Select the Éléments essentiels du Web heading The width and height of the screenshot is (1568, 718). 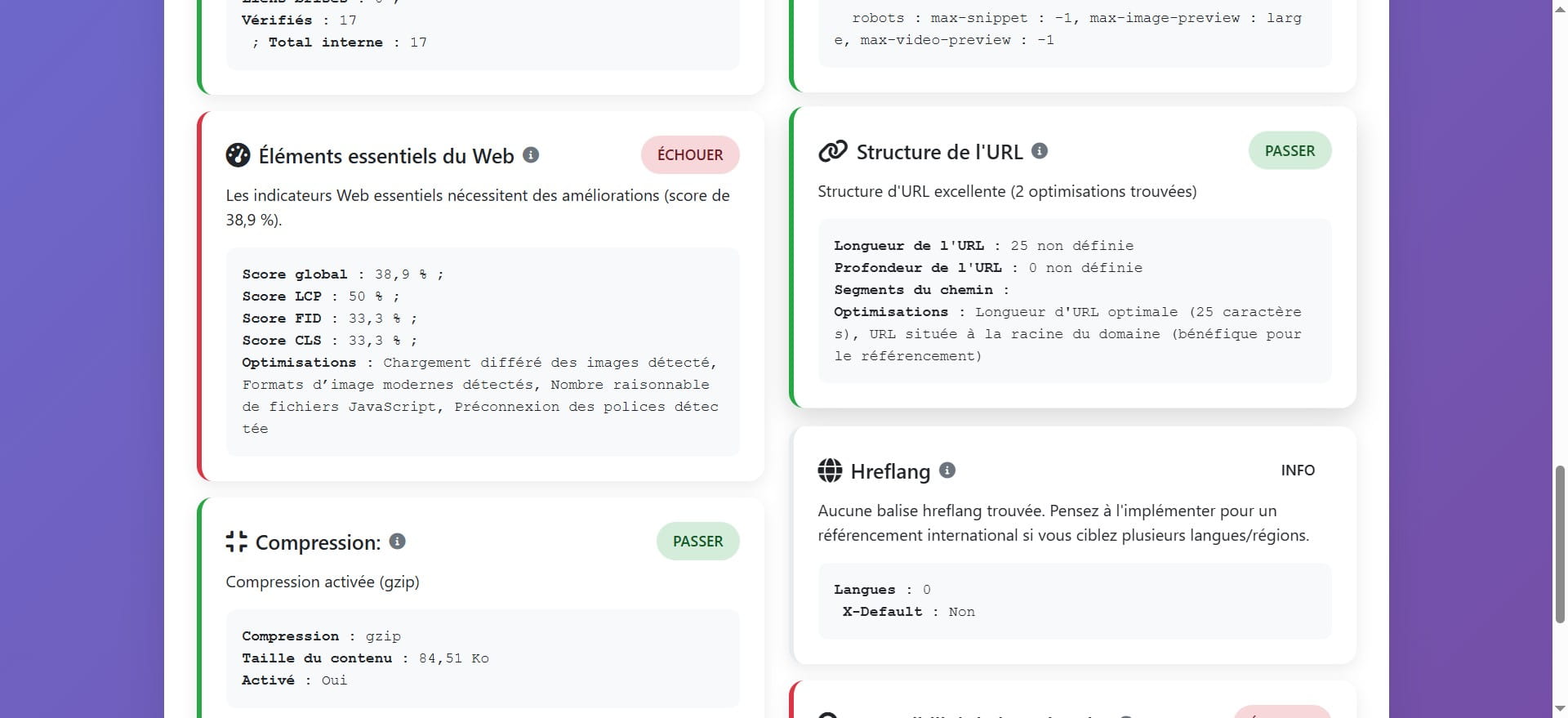tap(386, 155)
